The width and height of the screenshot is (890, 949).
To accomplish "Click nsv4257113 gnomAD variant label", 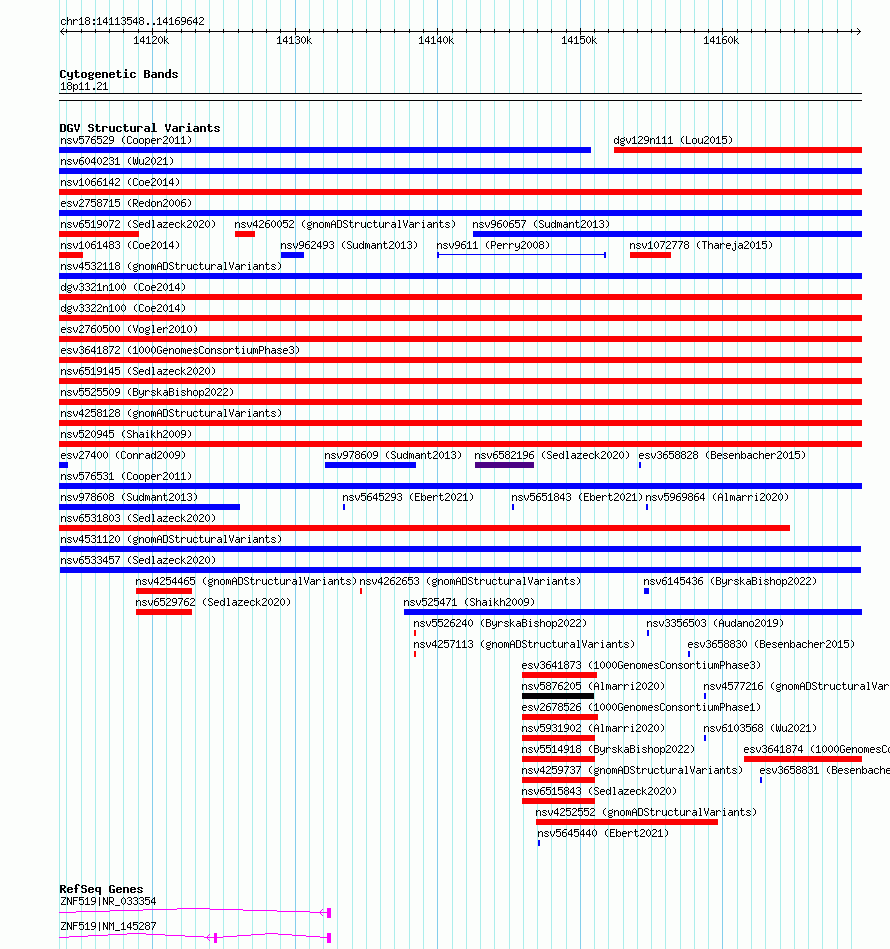I will pos(524,644).
